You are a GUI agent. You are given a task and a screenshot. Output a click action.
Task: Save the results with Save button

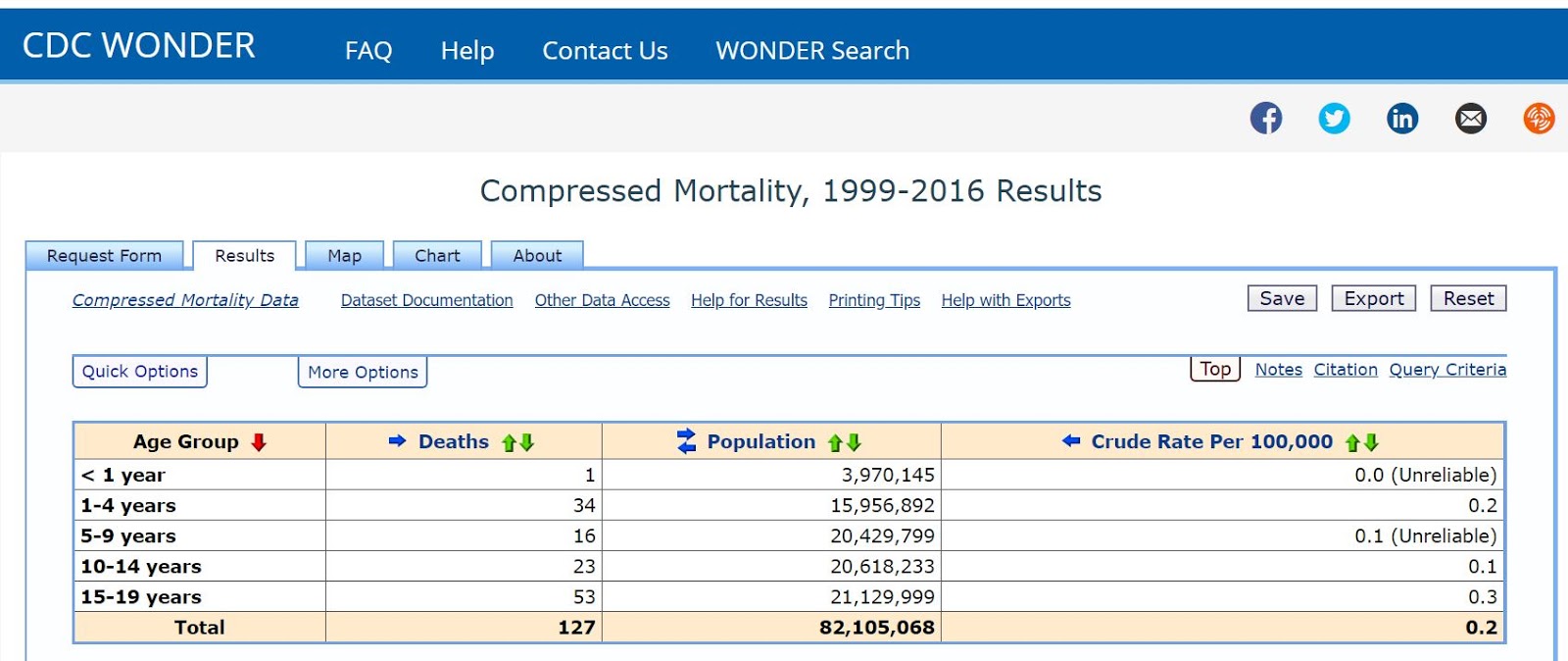point(1282,298)
